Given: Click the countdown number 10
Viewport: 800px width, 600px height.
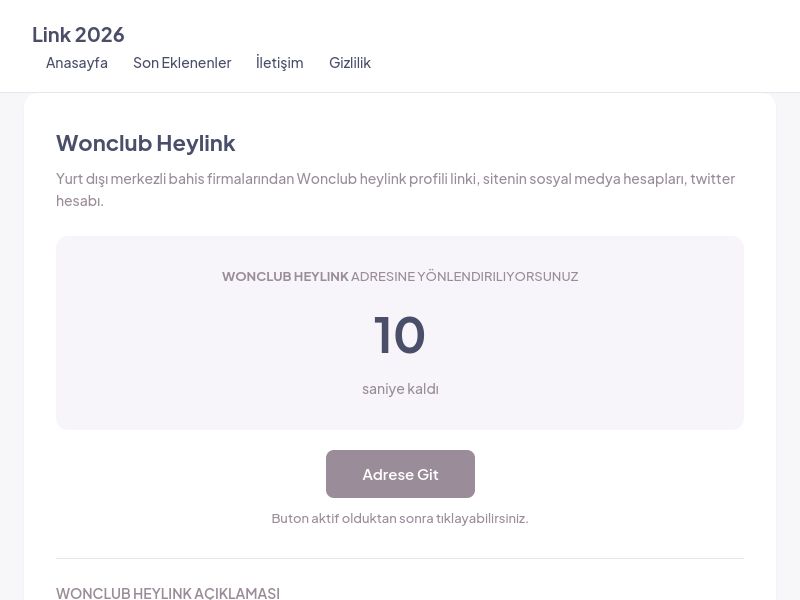Looking at the screenshot, I should [x=399, y=335].
